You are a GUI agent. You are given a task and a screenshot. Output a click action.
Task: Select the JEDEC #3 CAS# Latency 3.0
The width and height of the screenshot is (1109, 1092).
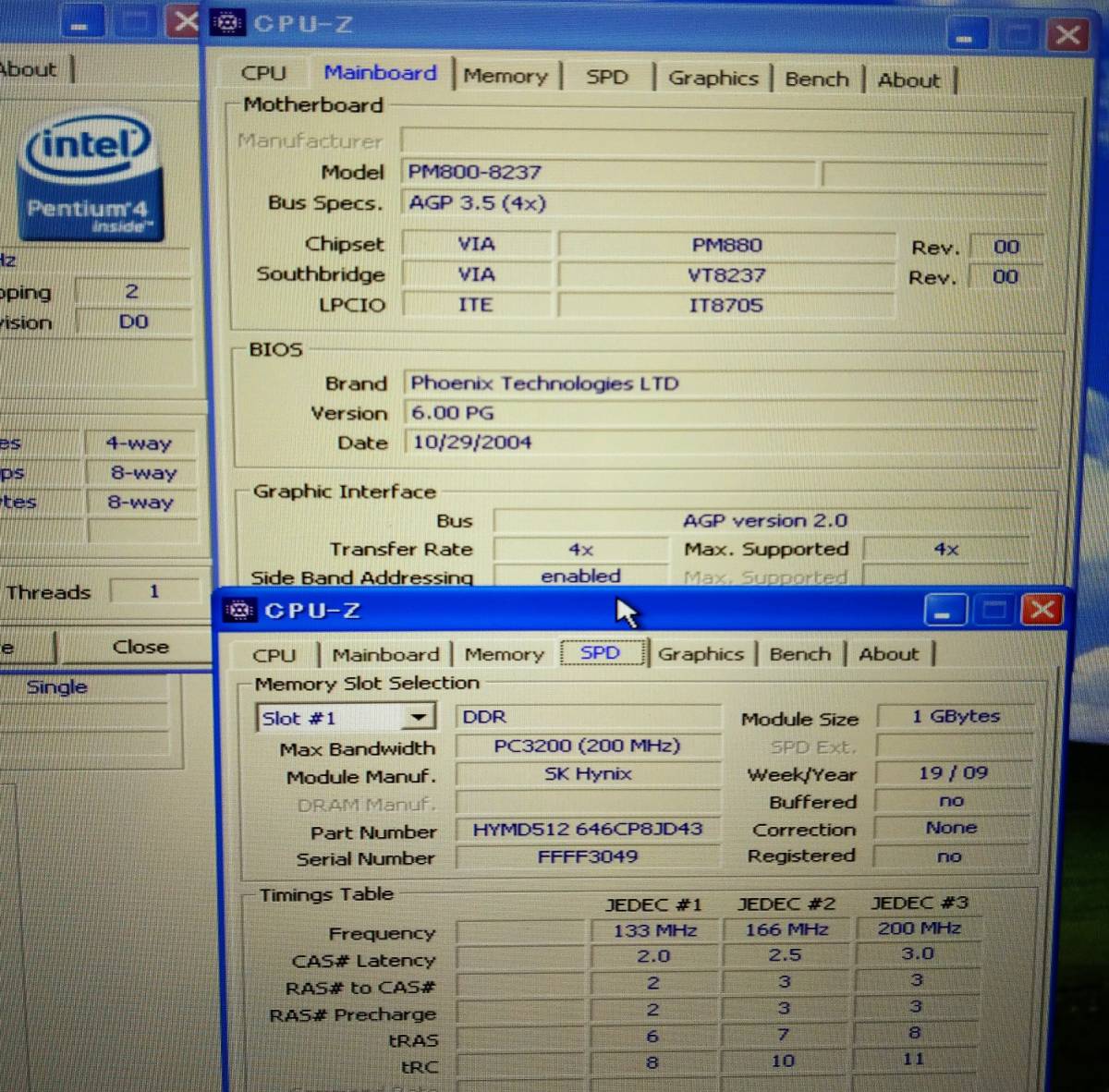point(918,953)
